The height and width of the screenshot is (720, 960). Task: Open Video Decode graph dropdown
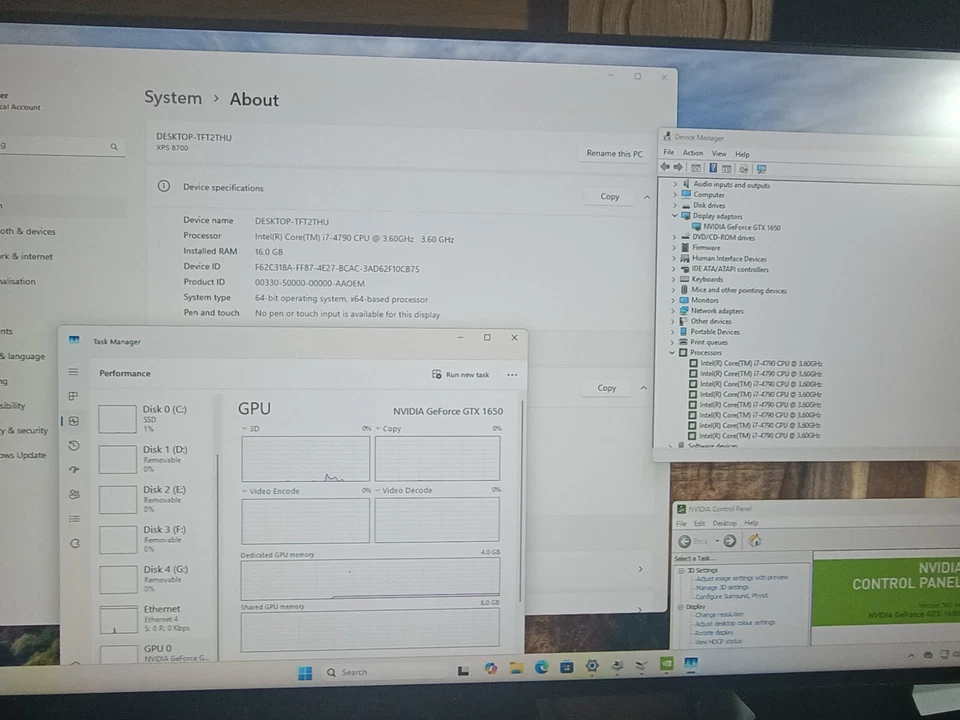378,490
